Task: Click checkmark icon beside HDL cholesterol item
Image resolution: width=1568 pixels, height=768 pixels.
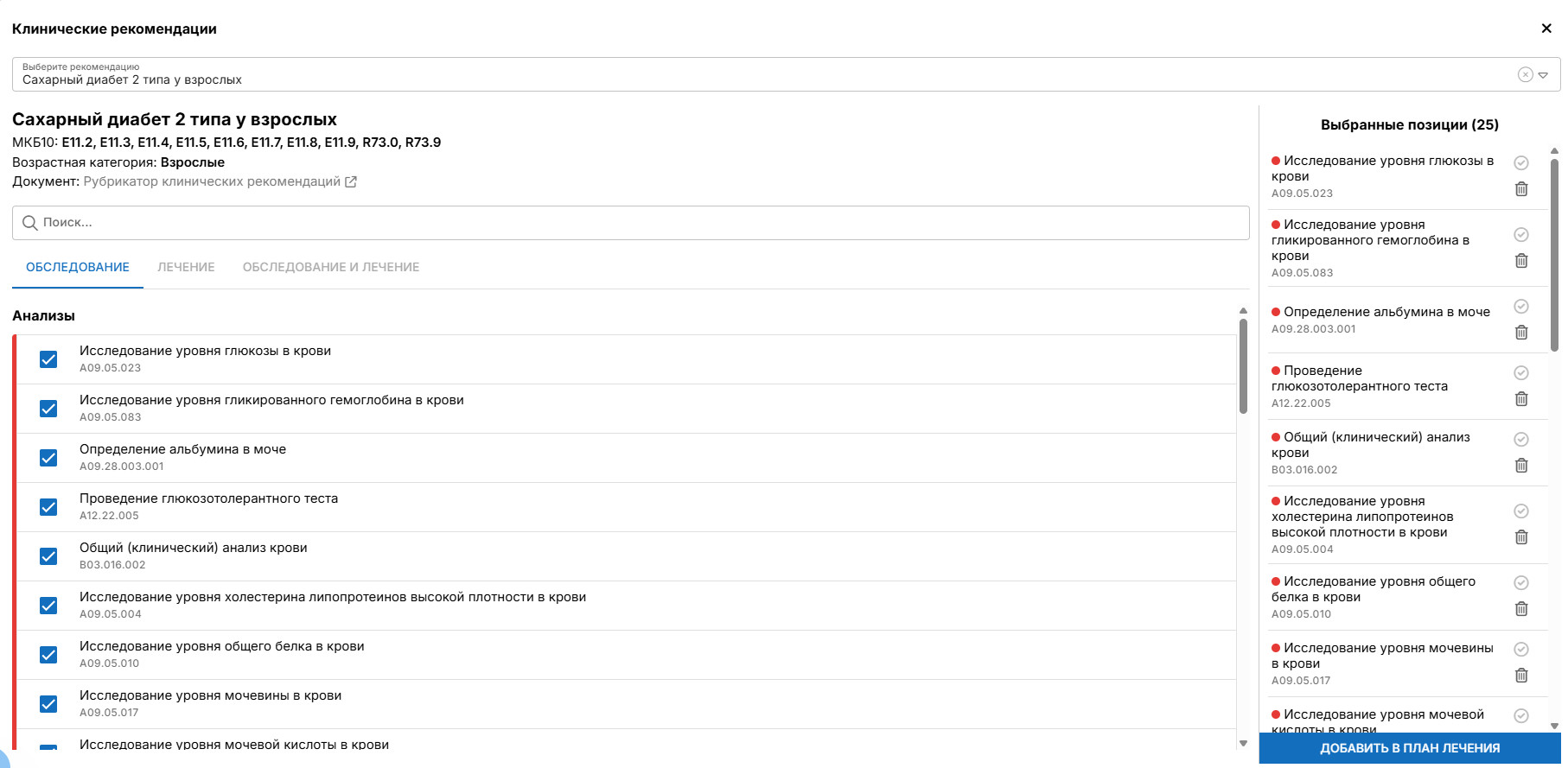Action: pyautogui.click(x=1521, y=511)
